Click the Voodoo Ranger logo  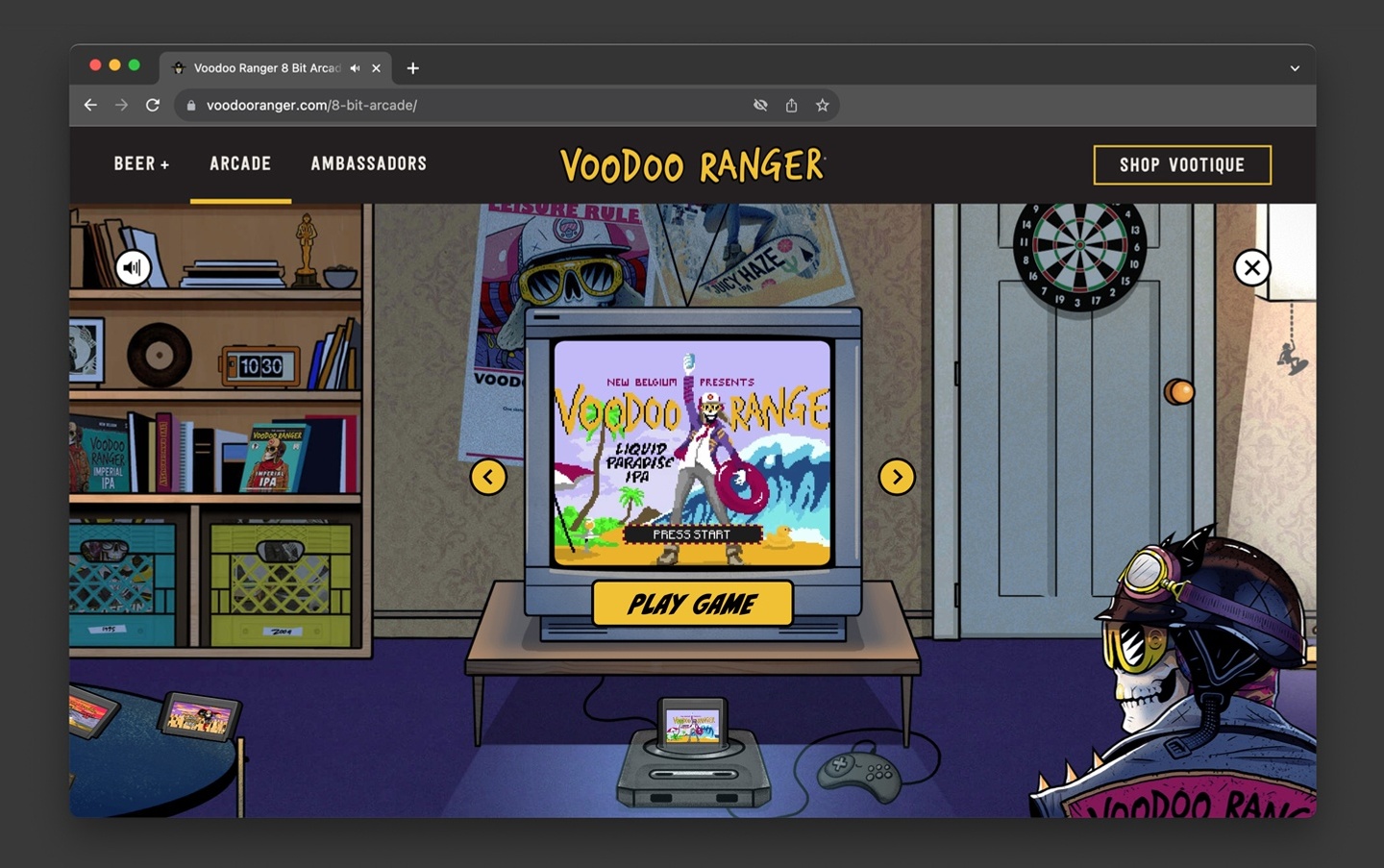coord(692,165)
